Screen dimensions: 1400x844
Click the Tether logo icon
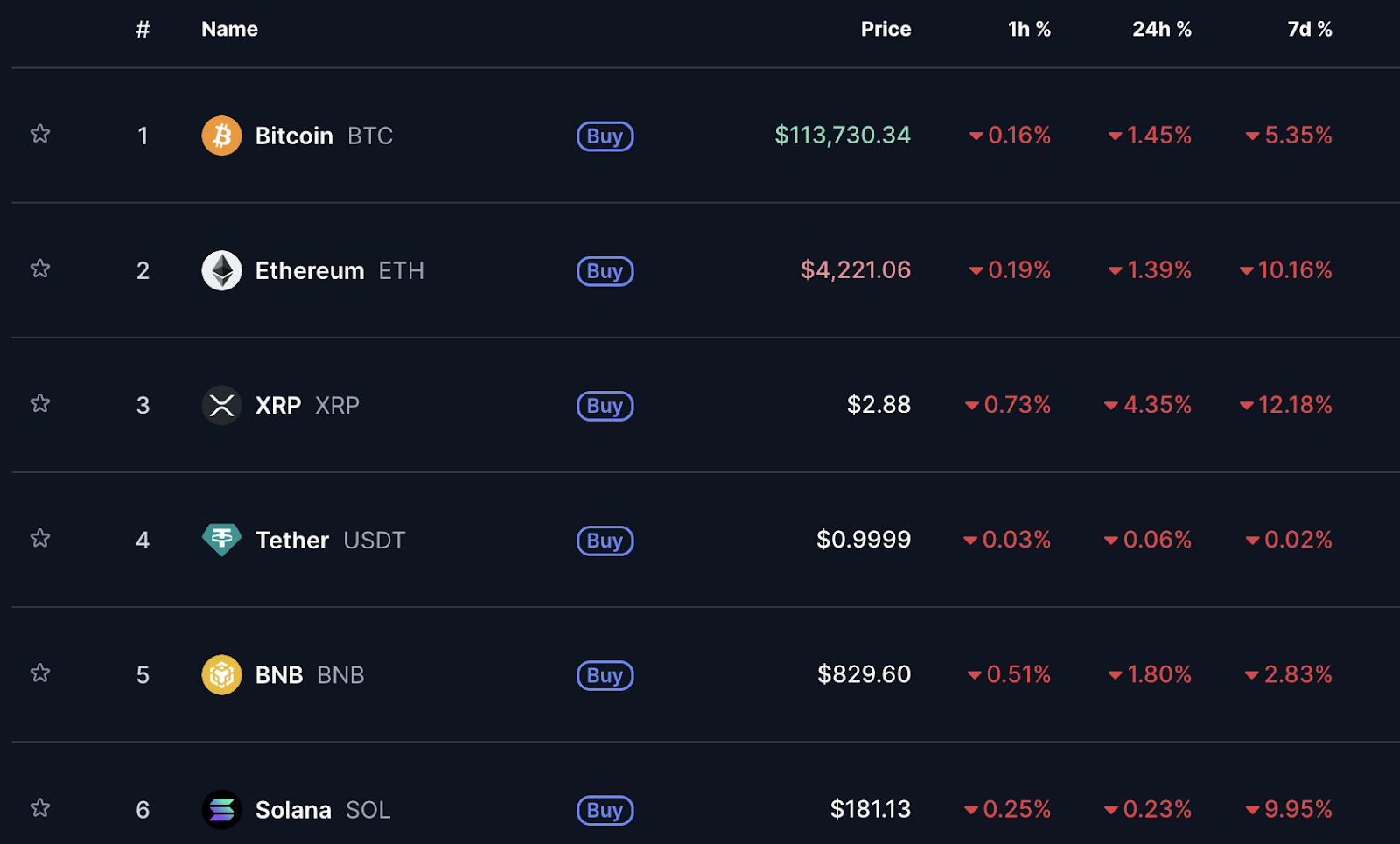point(221,540)
